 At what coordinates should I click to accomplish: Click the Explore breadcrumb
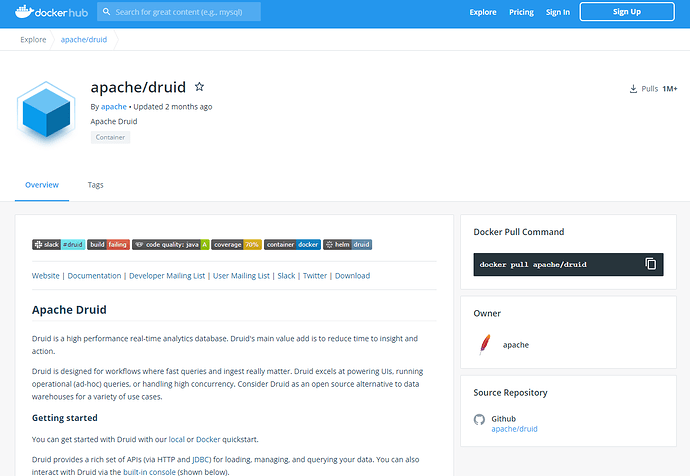coord(33,40)
